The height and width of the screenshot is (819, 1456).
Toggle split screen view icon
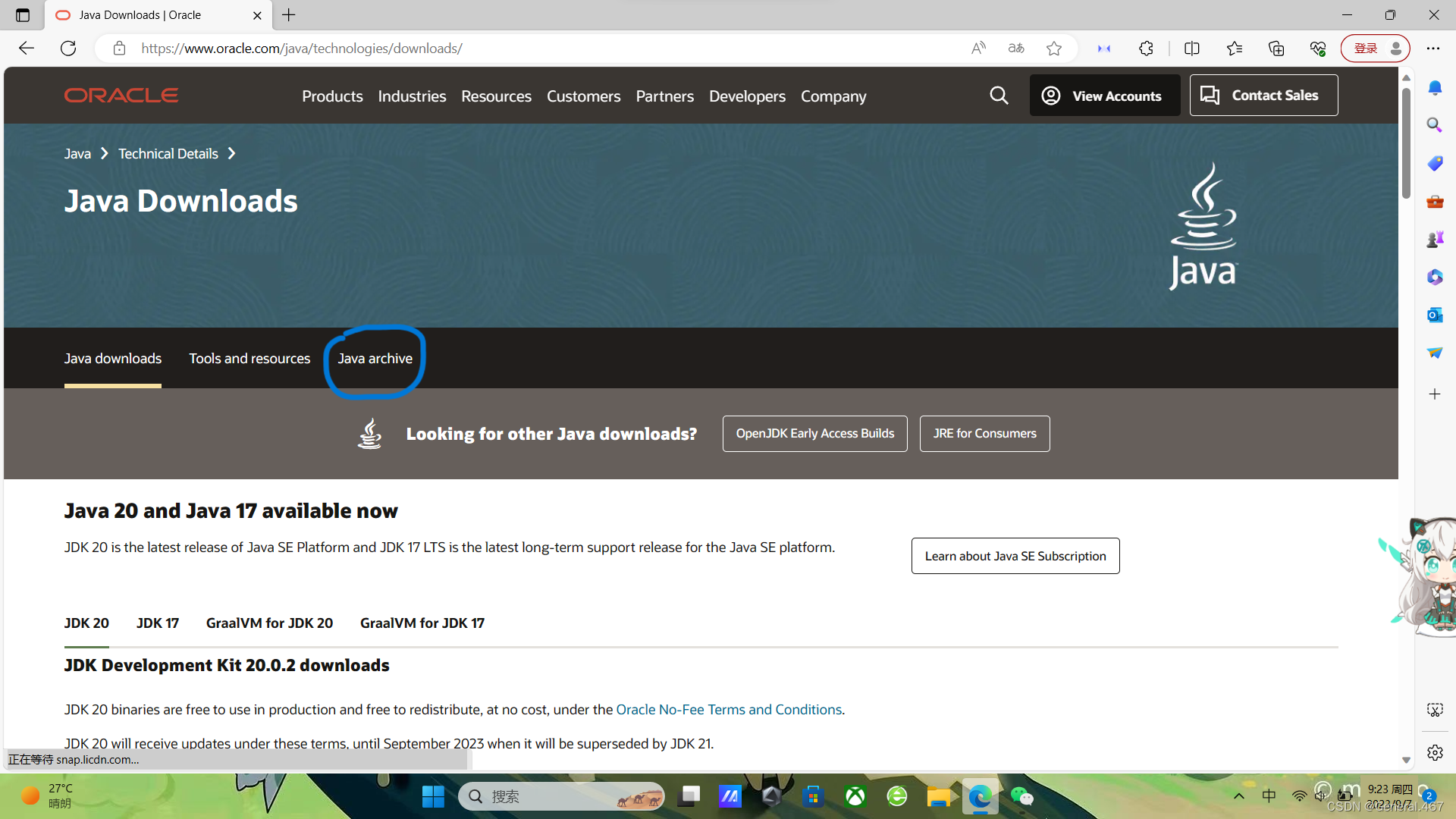coord(1192,49)
